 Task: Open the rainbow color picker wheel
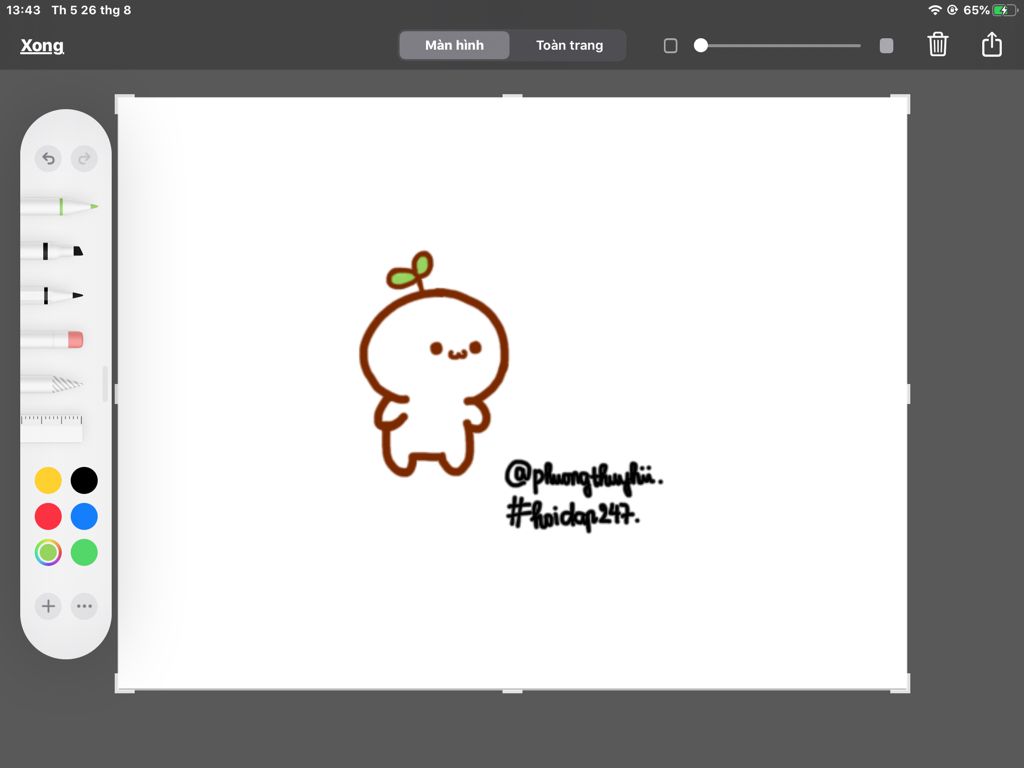point(48,552)
